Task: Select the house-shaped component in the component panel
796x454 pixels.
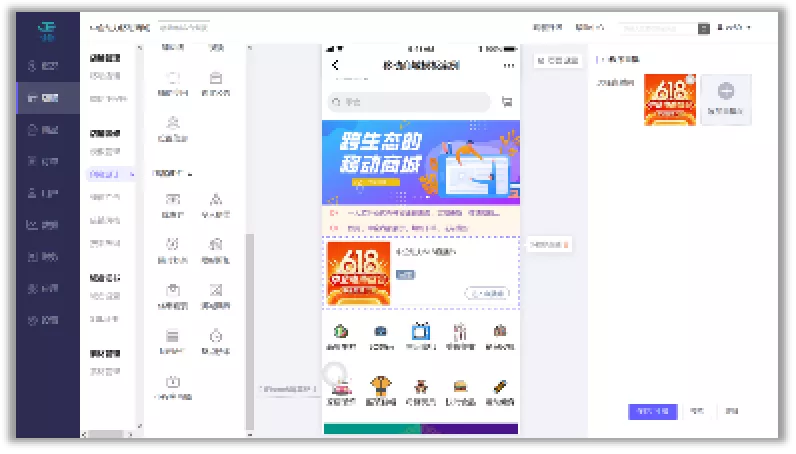Action: [x=216, y=244]
